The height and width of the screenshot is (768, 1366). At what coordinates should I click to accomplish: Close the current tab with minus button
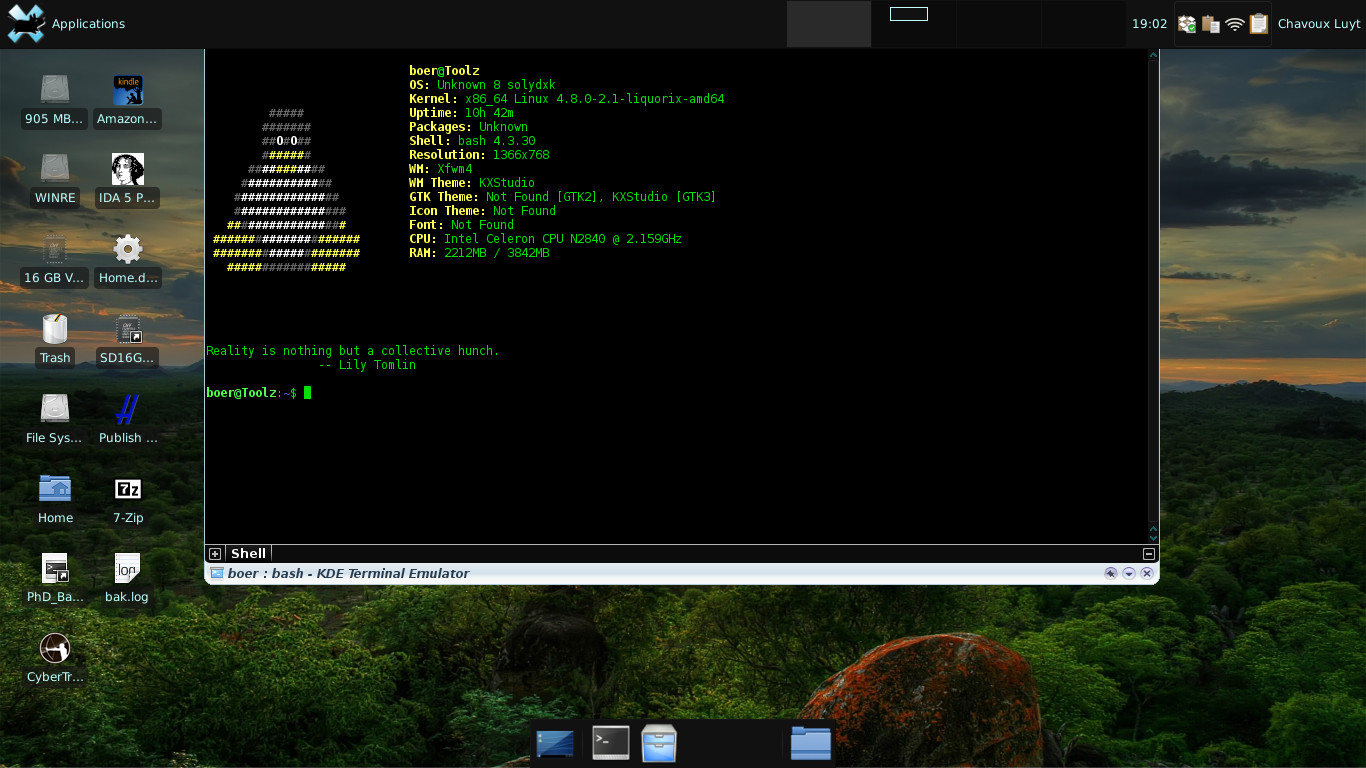pos(1149,554)
